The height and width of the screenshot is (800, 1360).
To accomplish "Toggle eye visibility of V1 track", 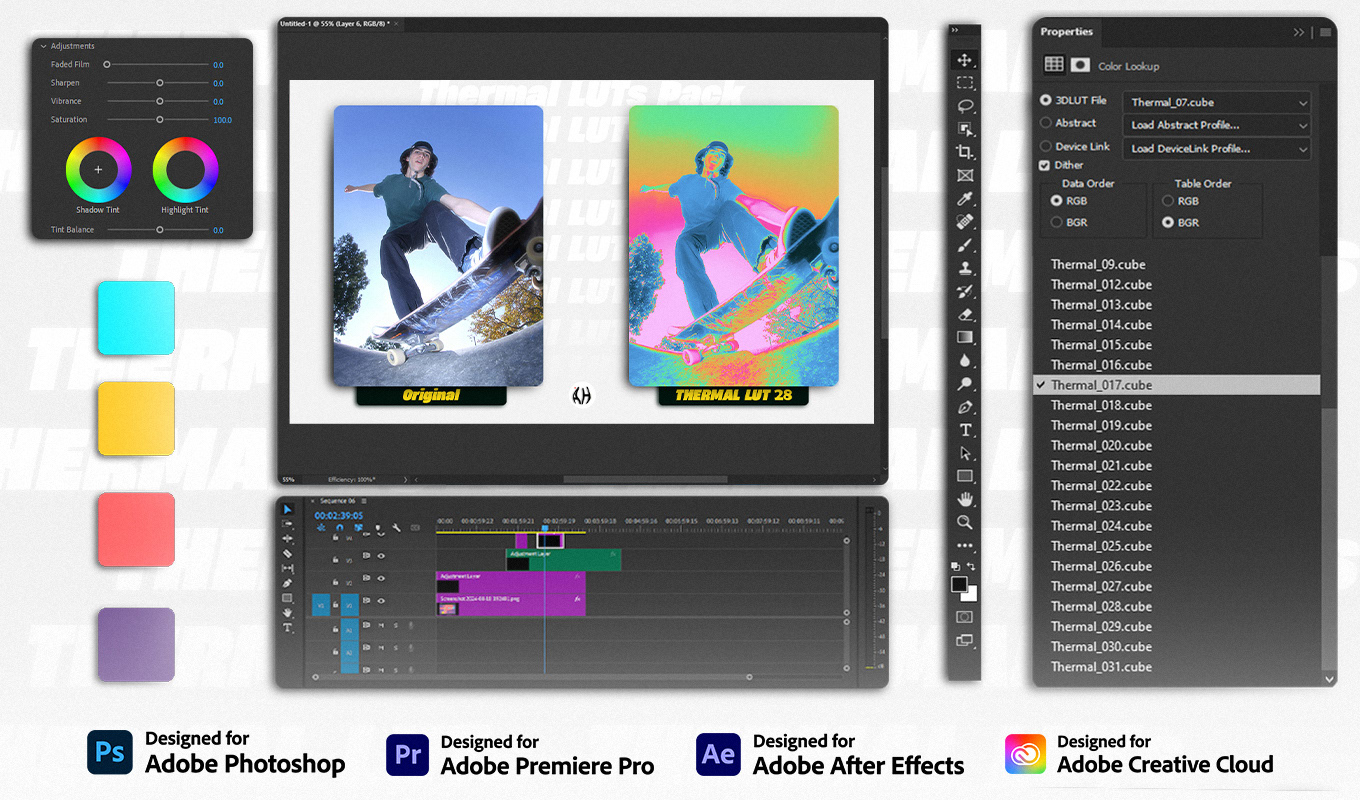I will point(381,600).
